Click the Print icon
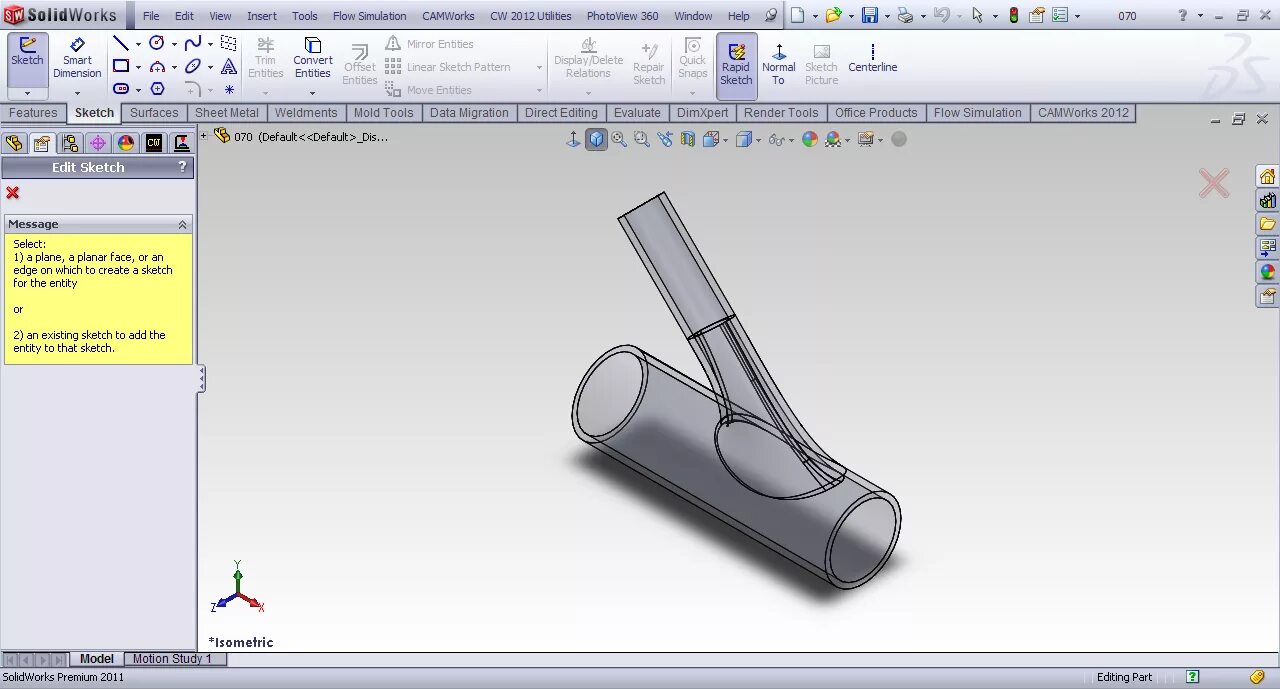Image resolution: width=1280 pixels, height=689 pixels. [x=905, y=15]
